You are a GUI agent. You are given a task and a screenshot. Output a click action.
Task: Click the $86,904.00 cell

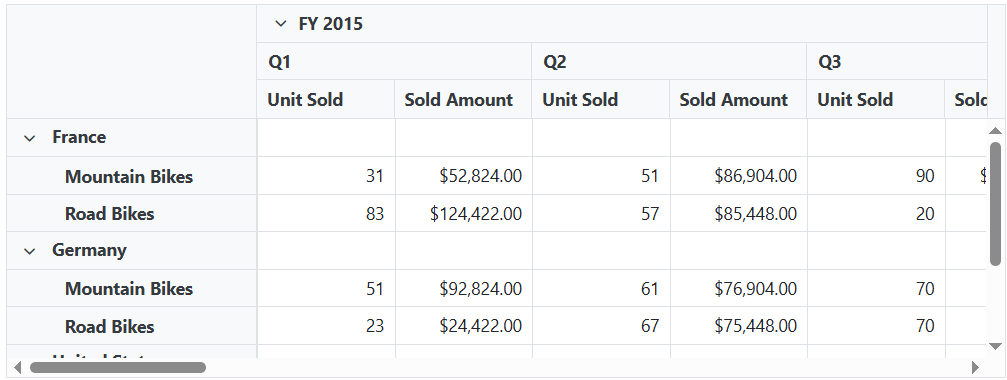pyautogui.click(x=739, y=176)
